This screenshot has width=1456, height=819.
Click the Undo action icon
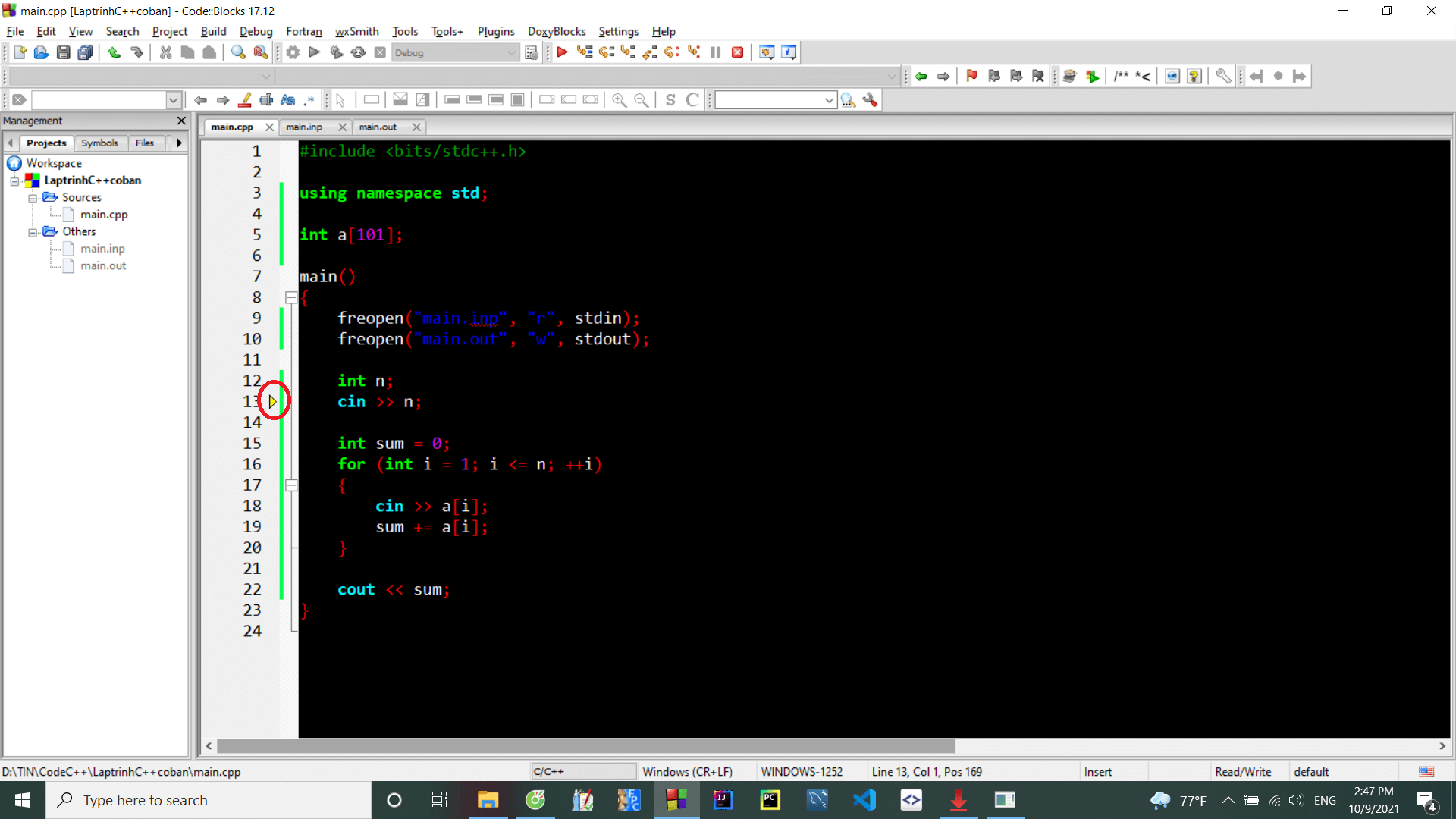[x=115, y=52]
